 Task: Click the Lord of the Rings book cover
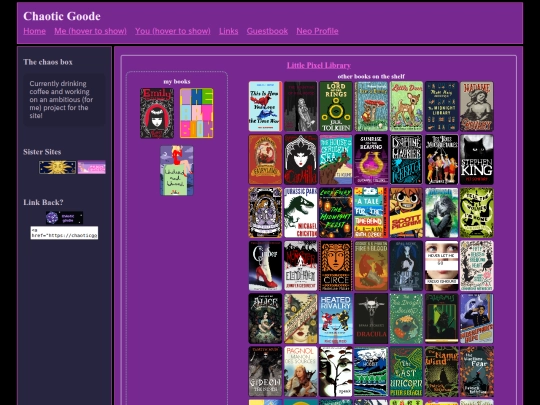(x=336, y=106)
